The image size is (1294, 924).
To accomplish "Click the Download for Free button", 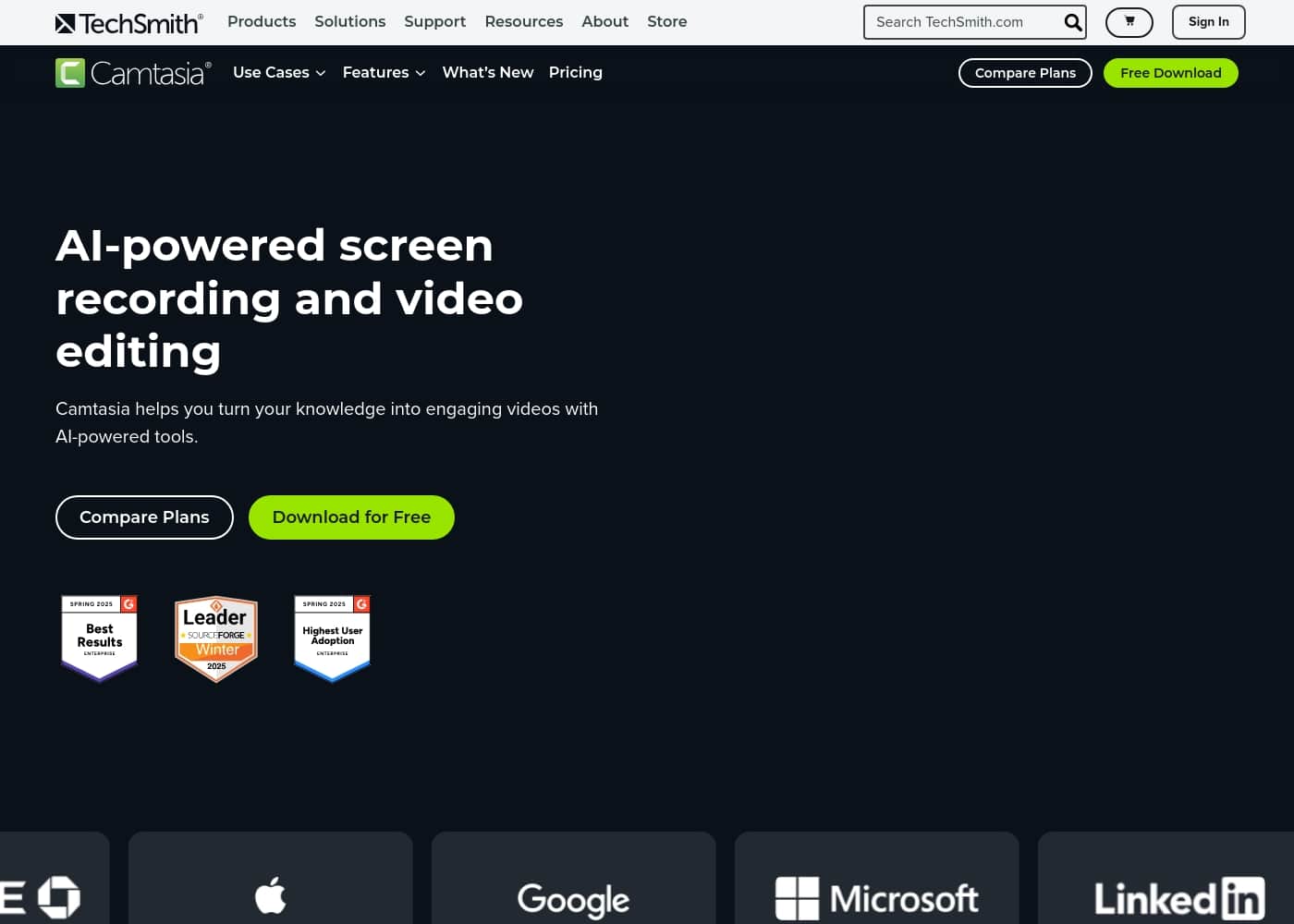I will [x=351, y=517].
